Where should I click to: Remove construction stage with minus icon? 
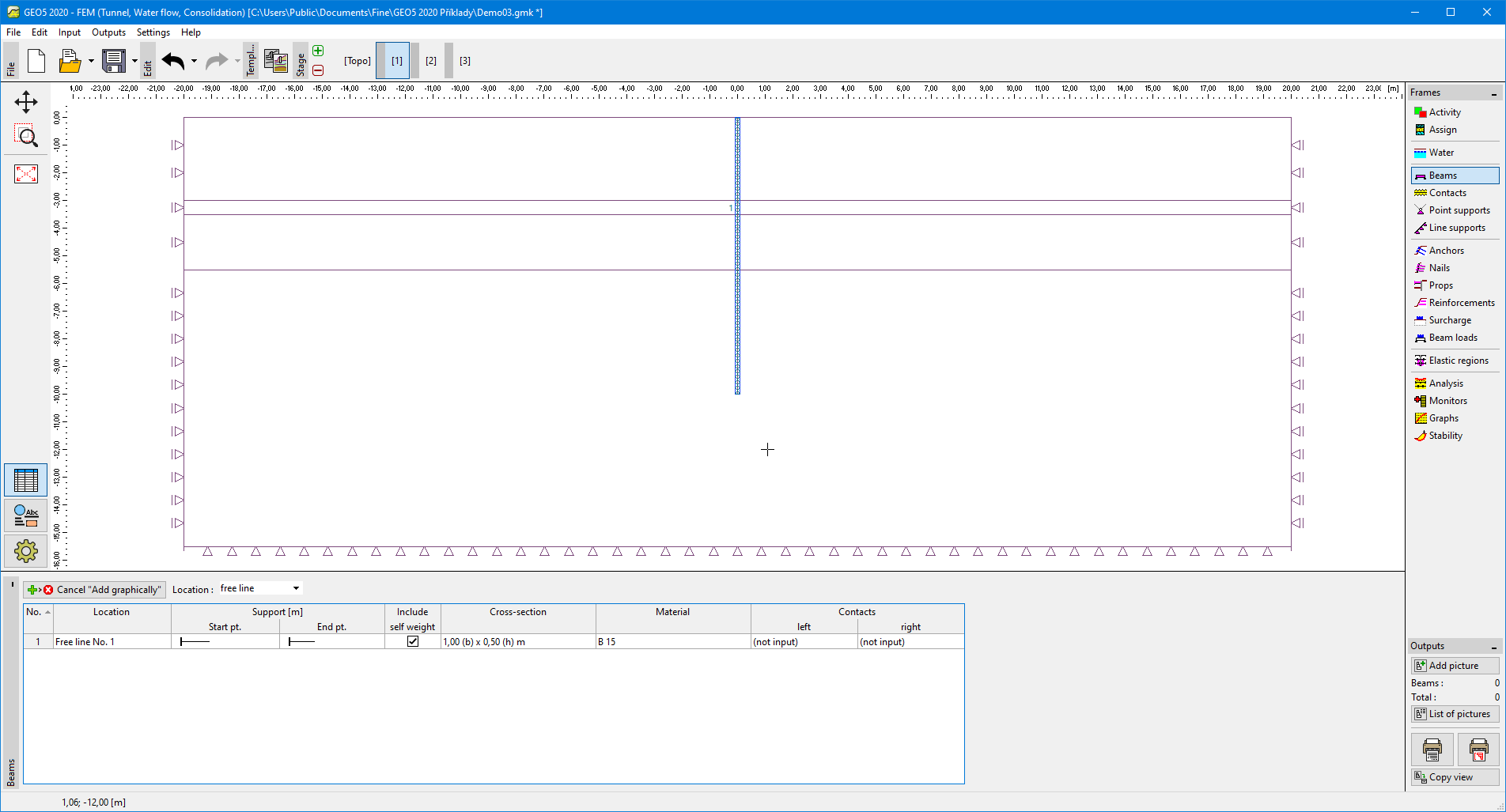coord(318,70)
